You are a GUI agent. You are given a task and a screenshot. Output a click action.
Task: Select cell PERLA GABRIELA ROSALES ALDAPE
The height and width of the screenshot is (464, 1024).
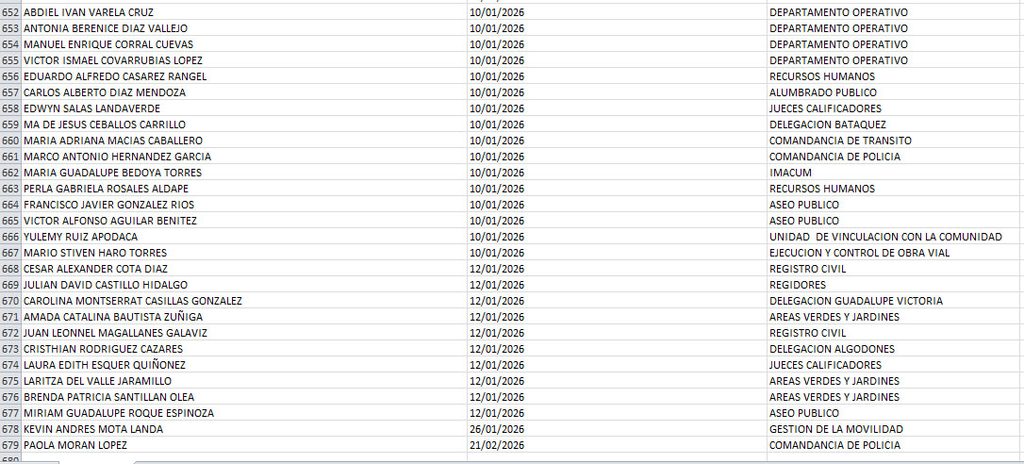244,188
